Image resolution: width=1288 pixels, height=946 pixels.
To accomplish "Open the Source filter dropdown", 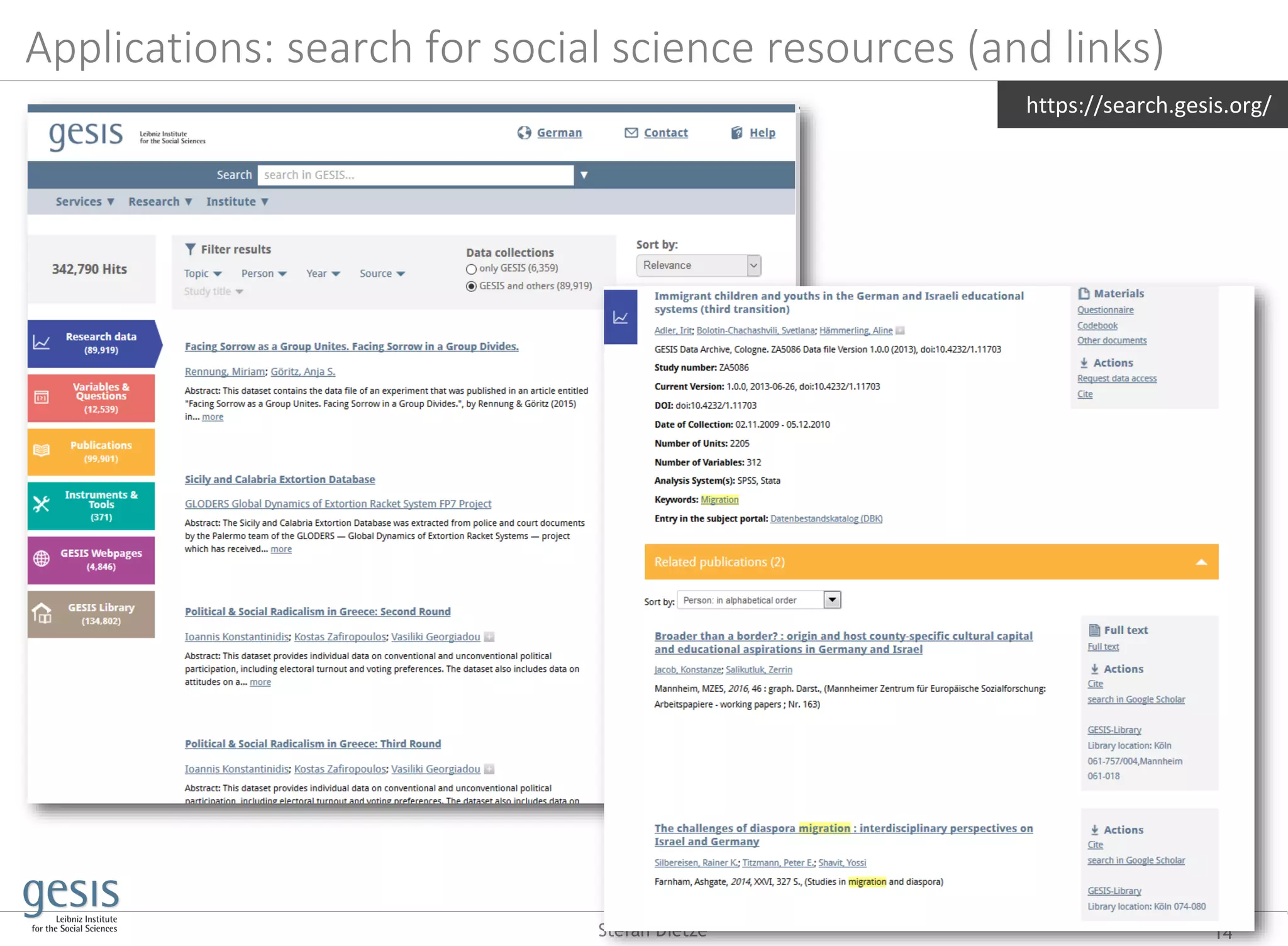I will 382,274.
